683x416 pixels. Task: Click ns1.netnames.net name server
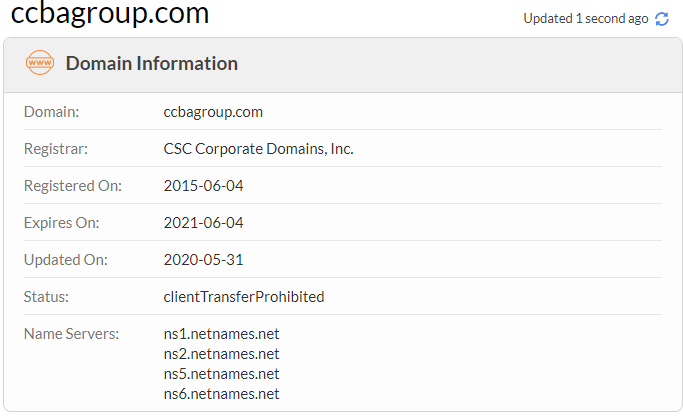click(221, 334)
